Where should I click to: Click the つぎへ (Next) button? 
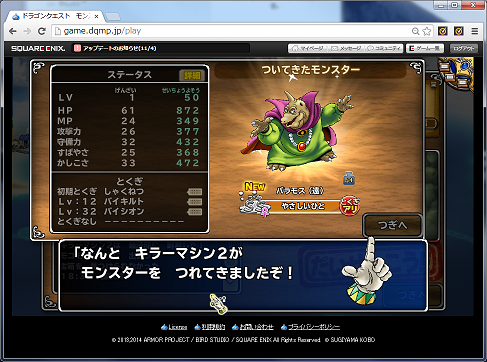(393, 225)
